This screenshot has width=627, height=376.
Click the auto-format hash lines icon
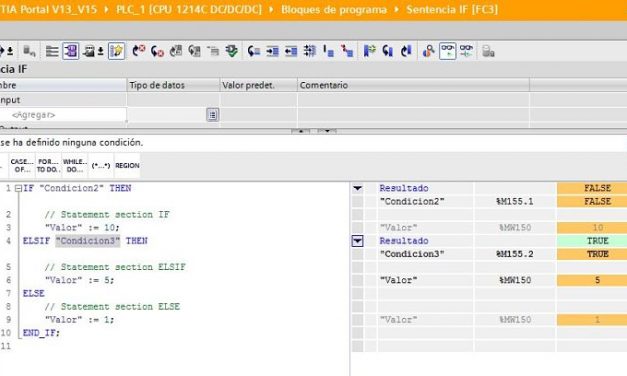tap(310, 51)
